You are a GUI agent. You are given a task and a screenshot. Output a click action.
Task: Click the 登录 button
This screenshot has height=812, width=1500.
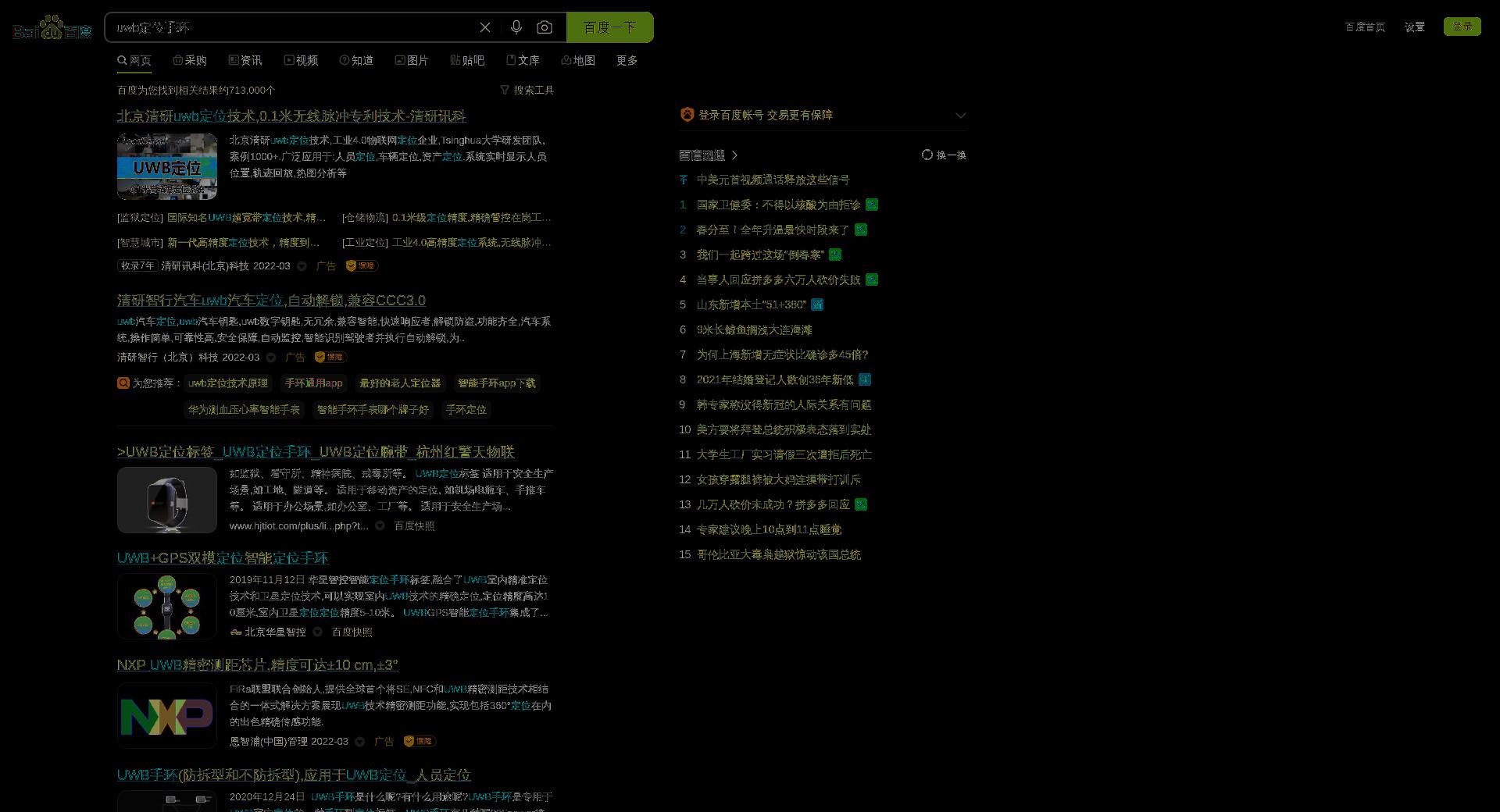[1462, 27]
